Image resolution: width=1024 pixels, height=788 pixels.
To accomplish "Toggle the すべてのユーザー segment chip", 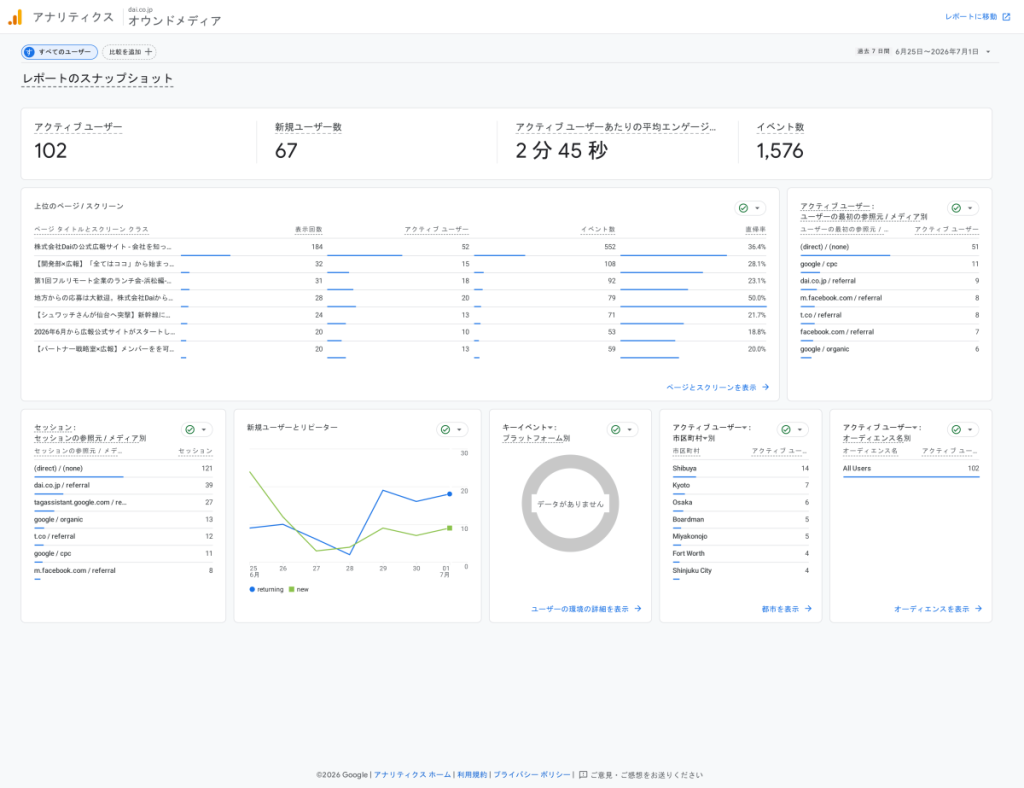I will coord(59,52).
